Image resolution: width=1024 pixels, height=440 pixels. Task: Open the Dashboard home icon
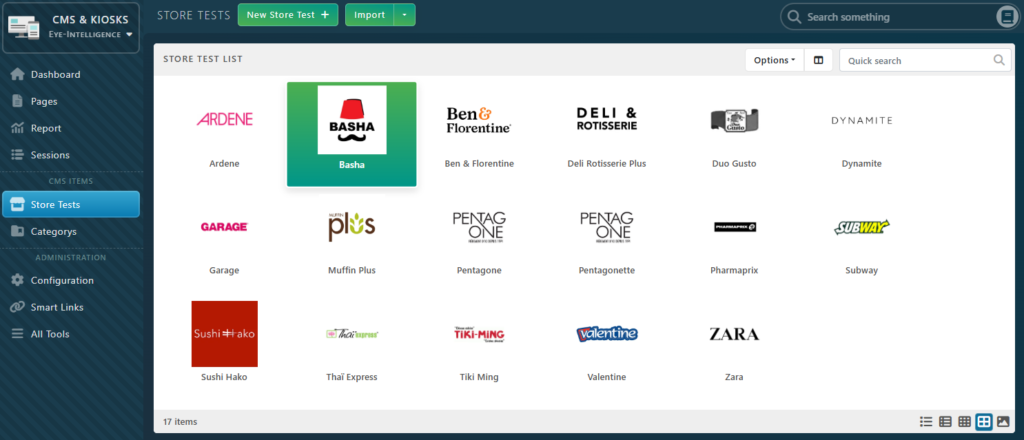[x=18, y=74]
